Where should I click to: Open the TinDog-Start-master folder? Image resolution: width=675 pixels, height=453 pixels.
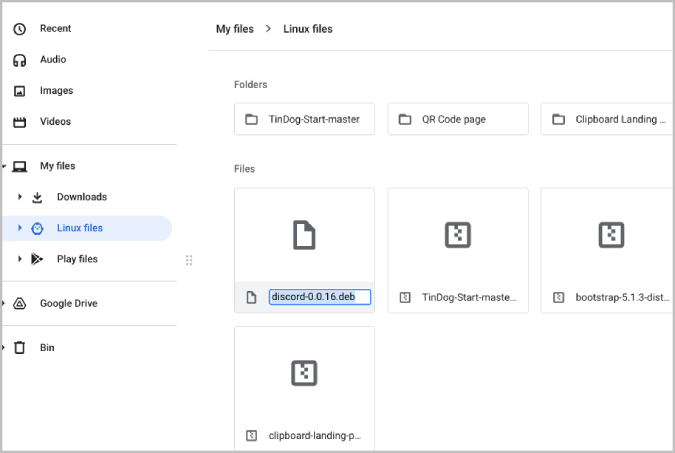point(304,119)
